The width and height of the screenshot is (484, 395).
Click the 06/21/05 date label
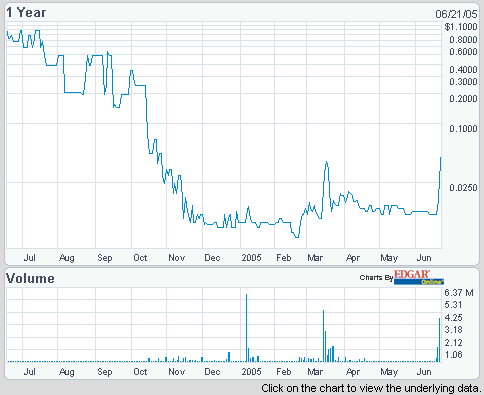coord(456,14)
